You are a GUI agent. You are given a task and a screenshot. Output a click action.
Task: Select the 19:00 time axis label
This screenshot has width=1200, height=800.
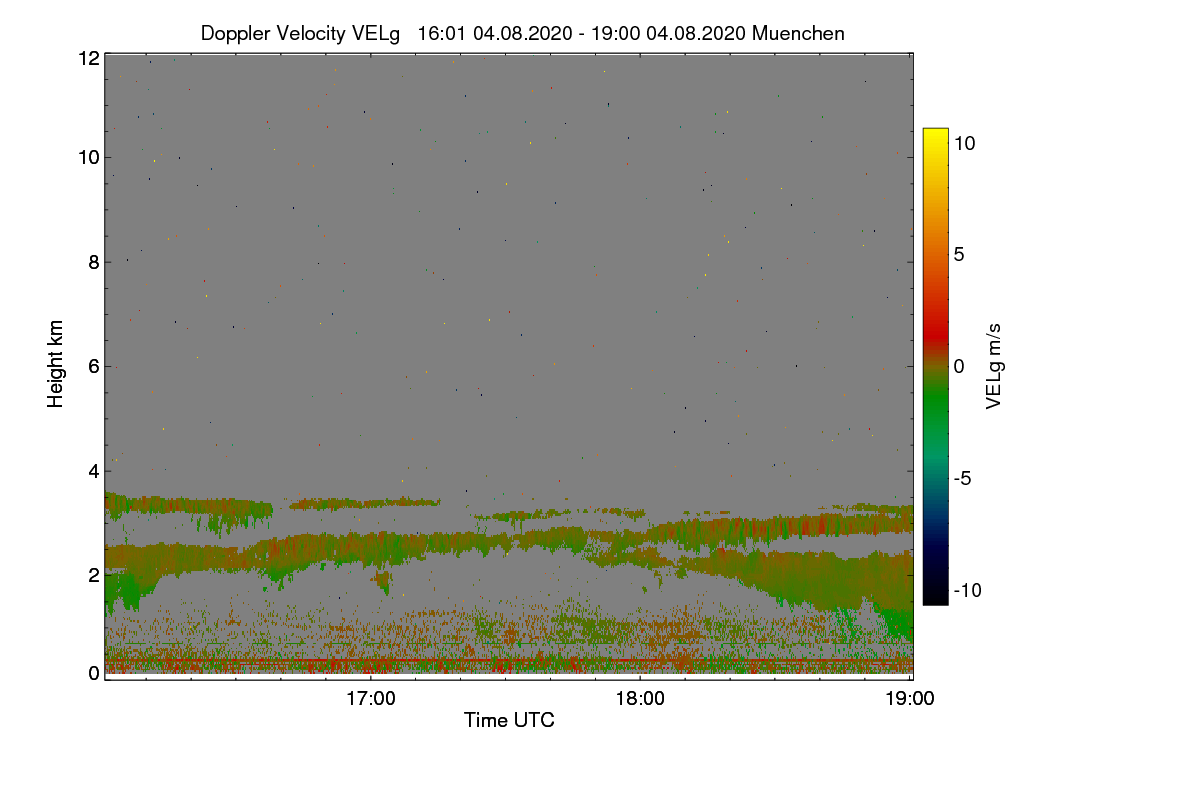click(910, 698)
